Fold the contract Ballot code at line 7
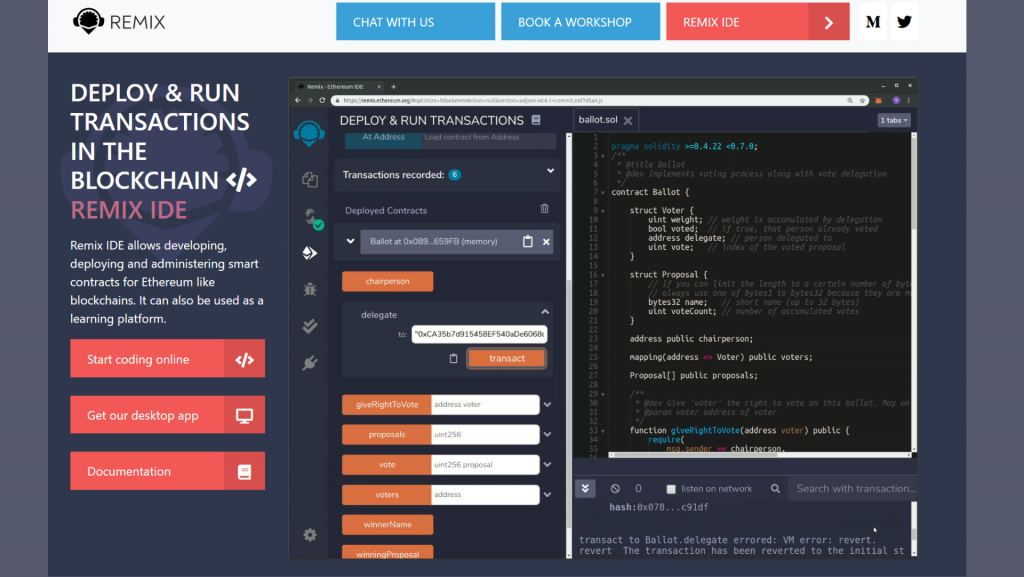Viewport: 1024px width, 577px height. coord(603,193)
